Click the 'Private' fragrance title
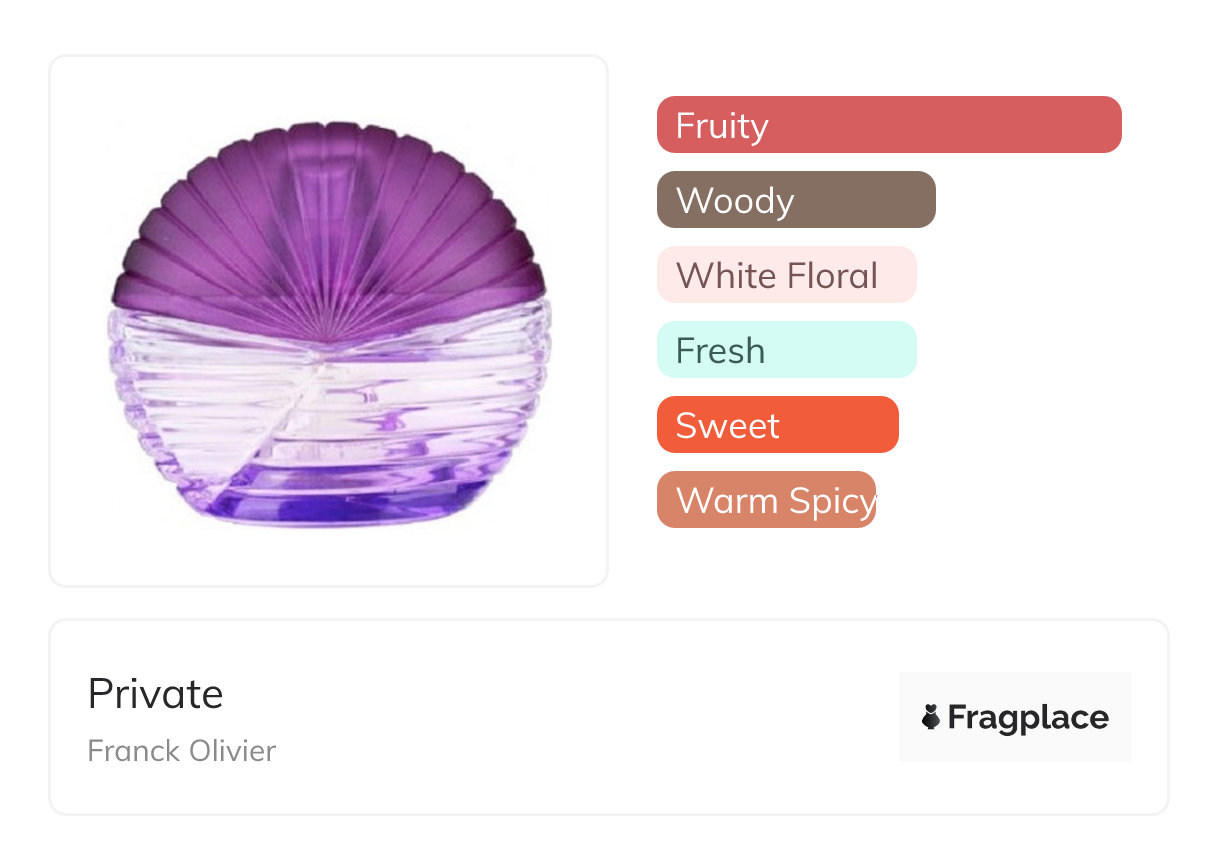 [156, 694]
